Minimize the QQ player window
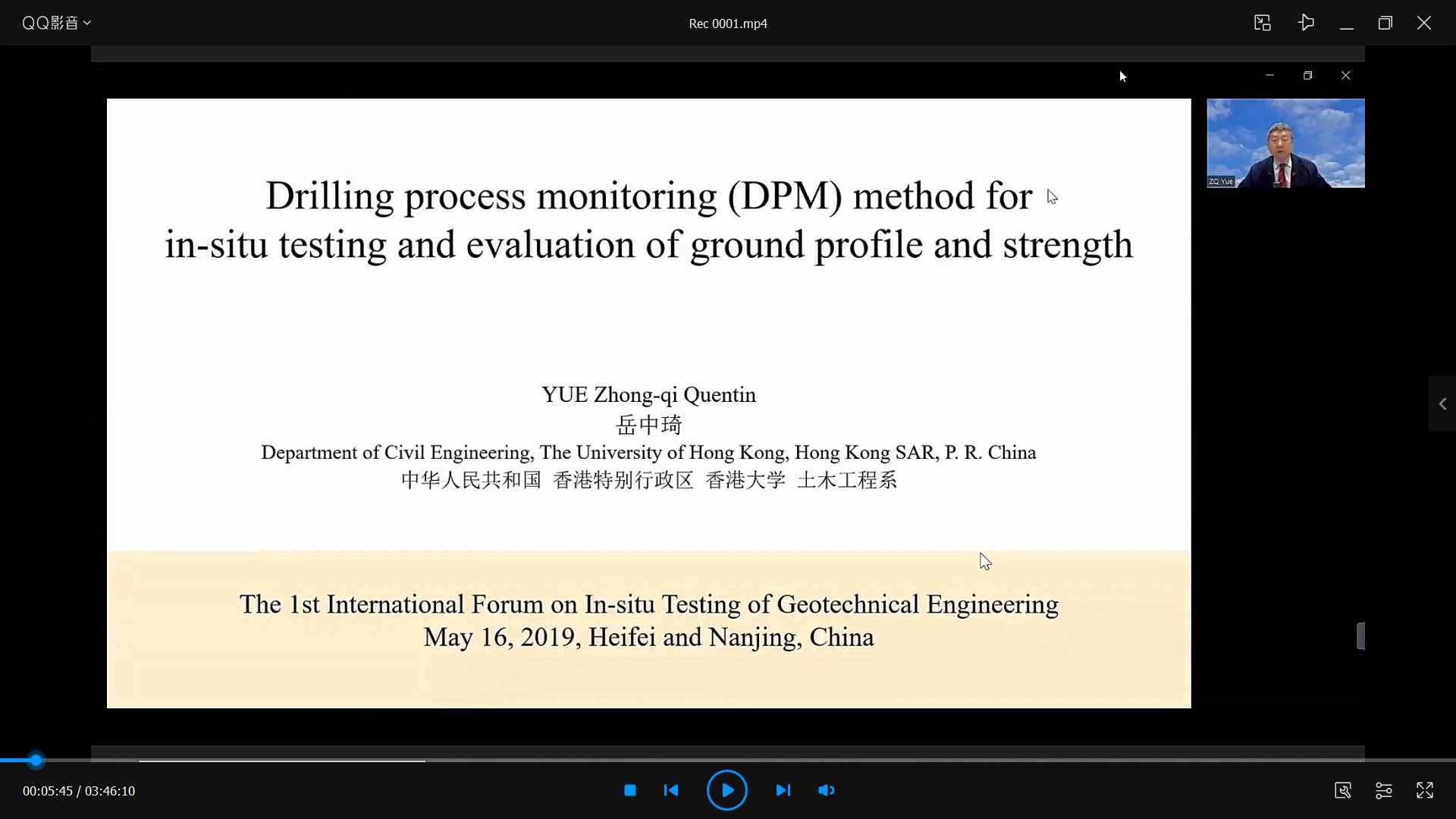 1347,23
